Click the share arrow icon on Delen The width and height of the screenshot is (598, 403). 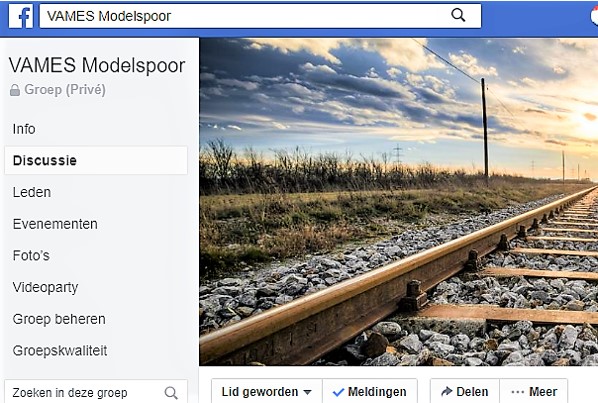tap(446, 391)
